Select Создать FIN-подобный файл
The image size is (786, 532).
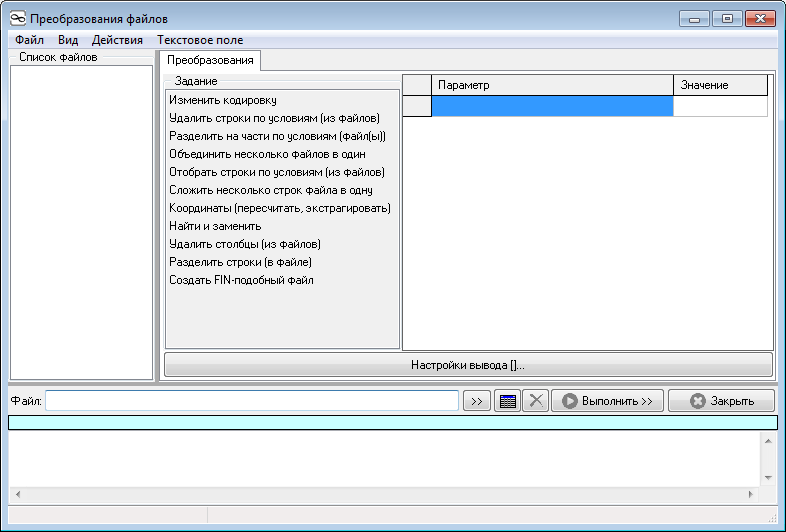point(241,280)
